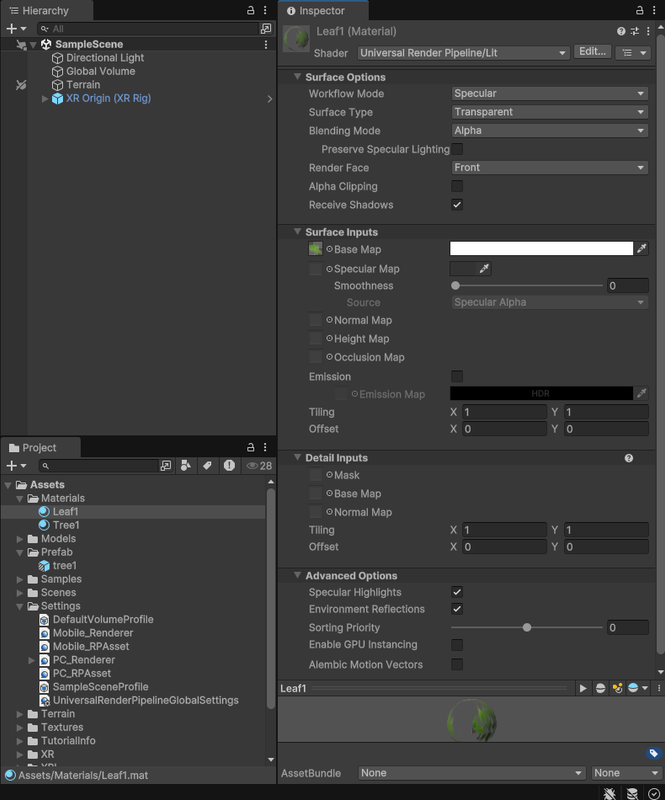
Task: Open Hierarchy create plus button
Action: point(15,29)
